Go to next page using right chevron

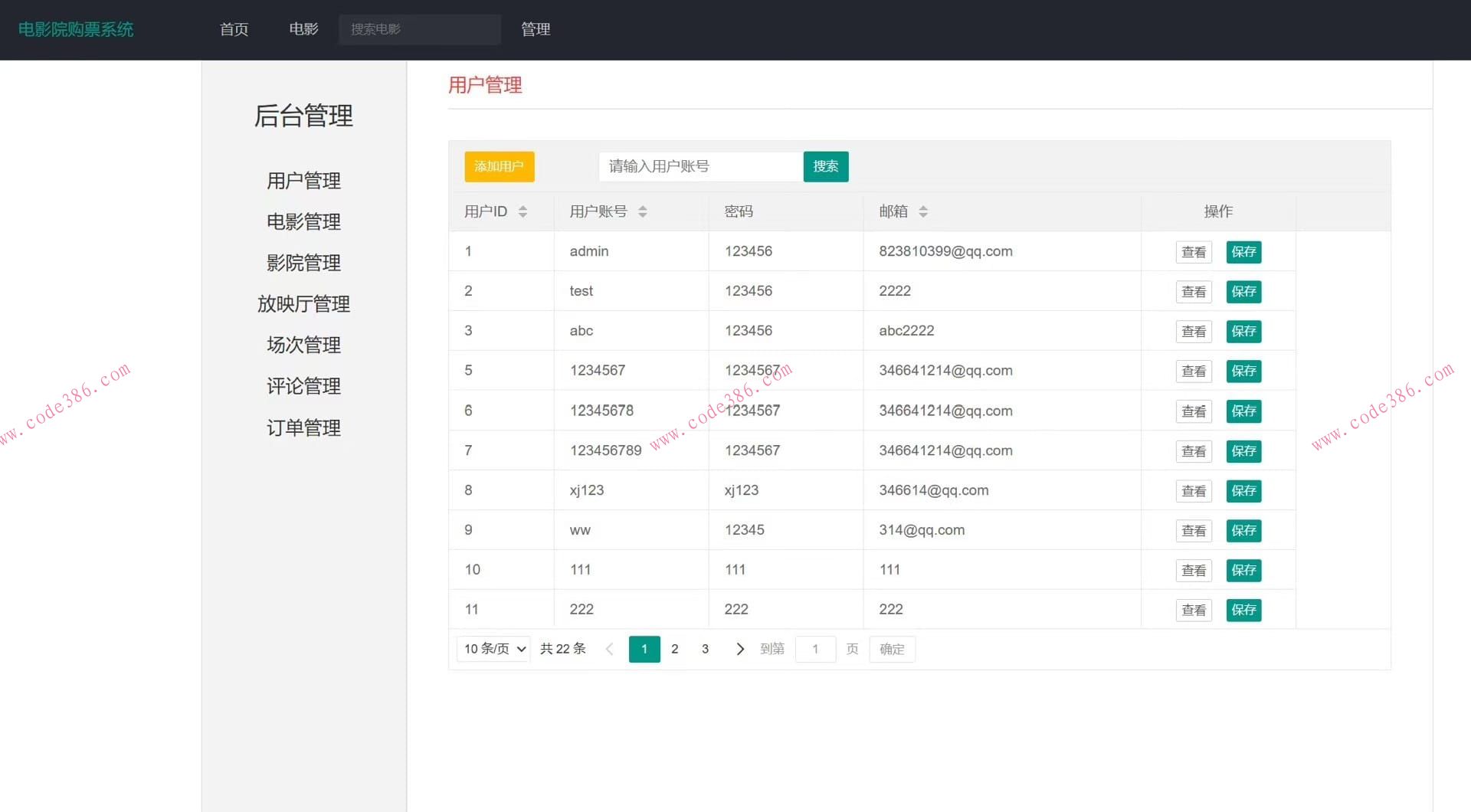pos(739,649)
